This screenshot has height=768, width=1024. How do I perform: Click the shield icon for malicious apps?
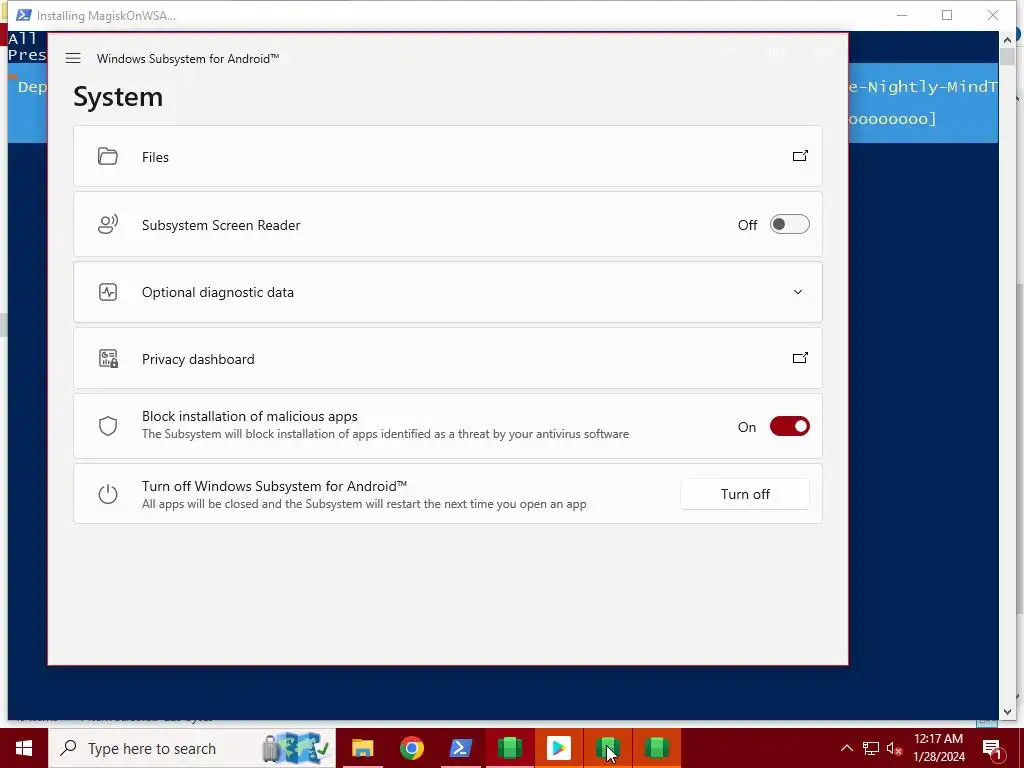[108, 426]
